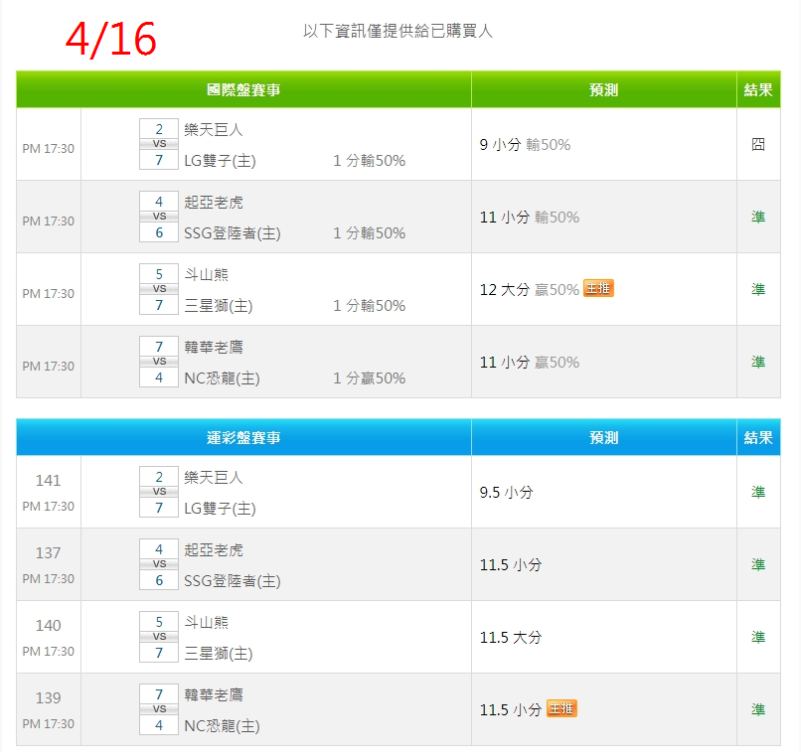Click NC恐龍(主) in the 國際盤賽事 table

click(222, 379)
